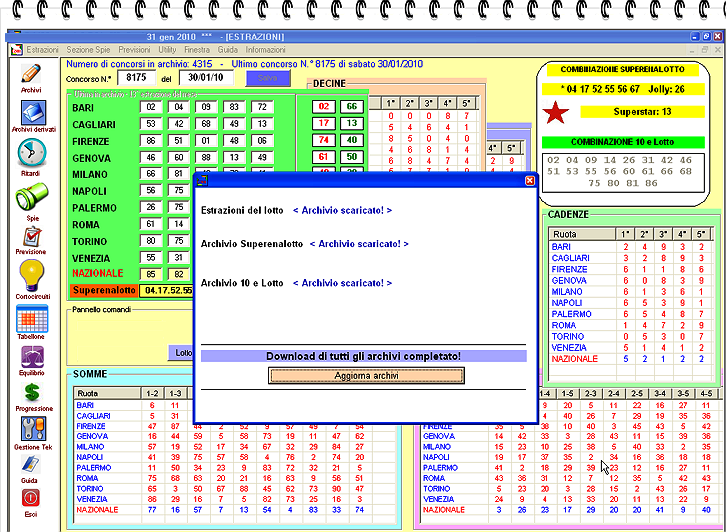Open the Spie flashlight icon

click(31, 197)
